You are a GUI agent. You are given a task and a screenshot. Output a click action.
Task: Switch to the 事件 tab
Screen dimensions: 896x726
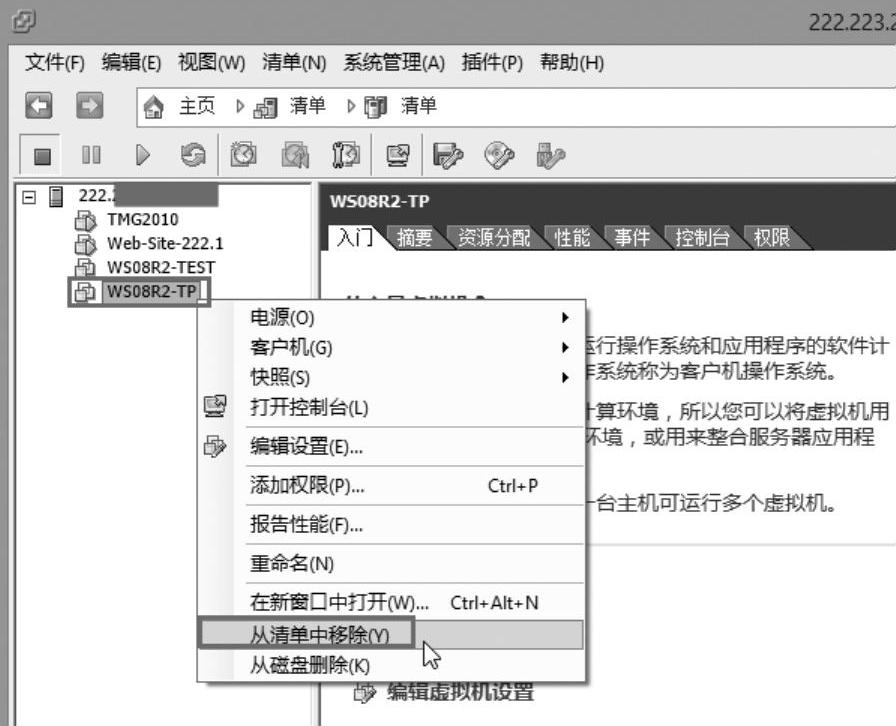632,238
